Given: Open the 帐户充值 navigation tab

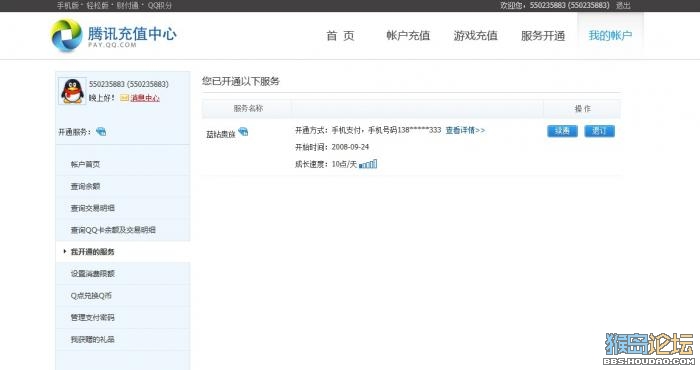Looking at the screenshot, I should [x=408, y=36].
